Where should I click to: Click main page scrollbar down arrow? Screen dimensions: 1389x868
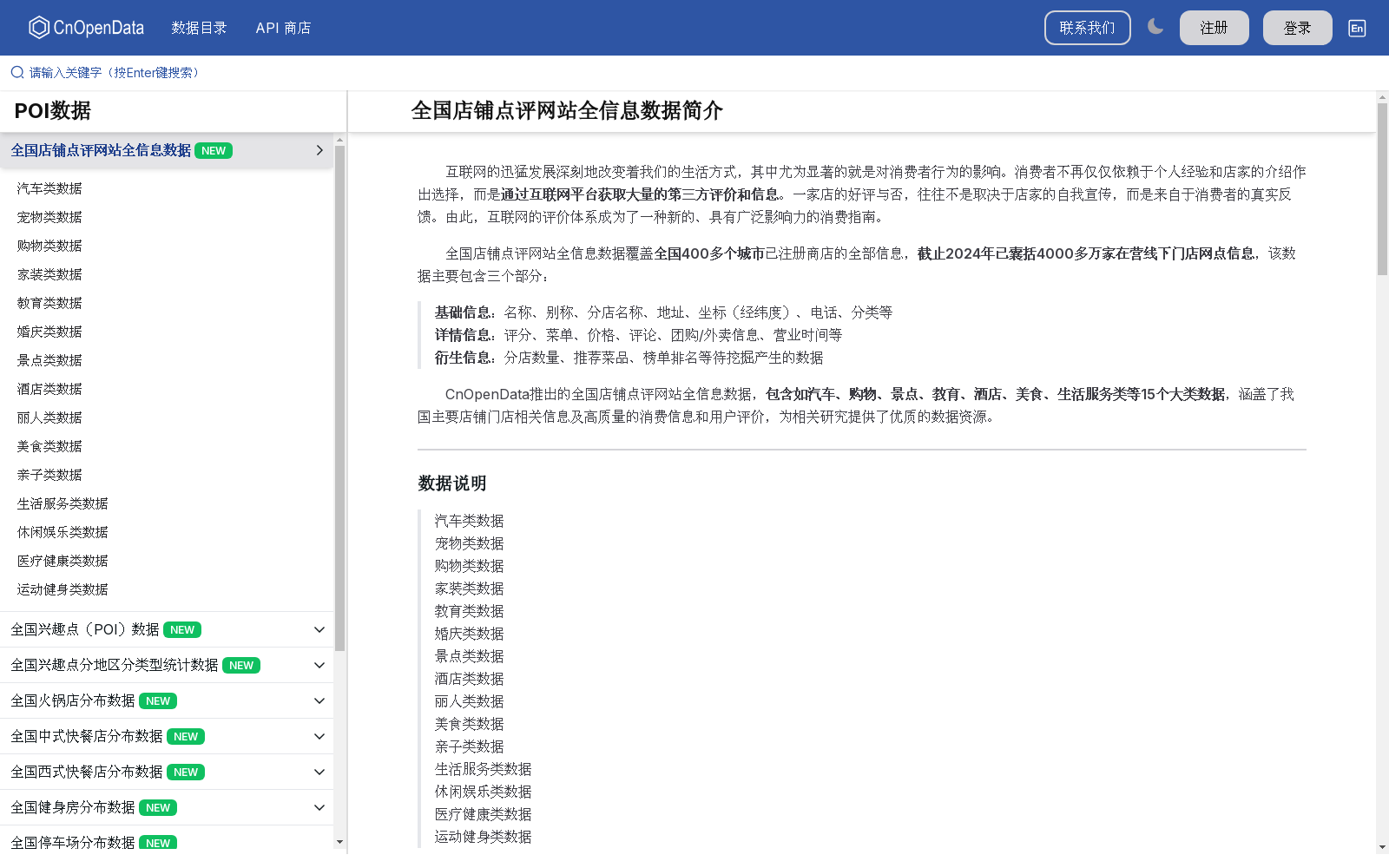point(1382,846)
